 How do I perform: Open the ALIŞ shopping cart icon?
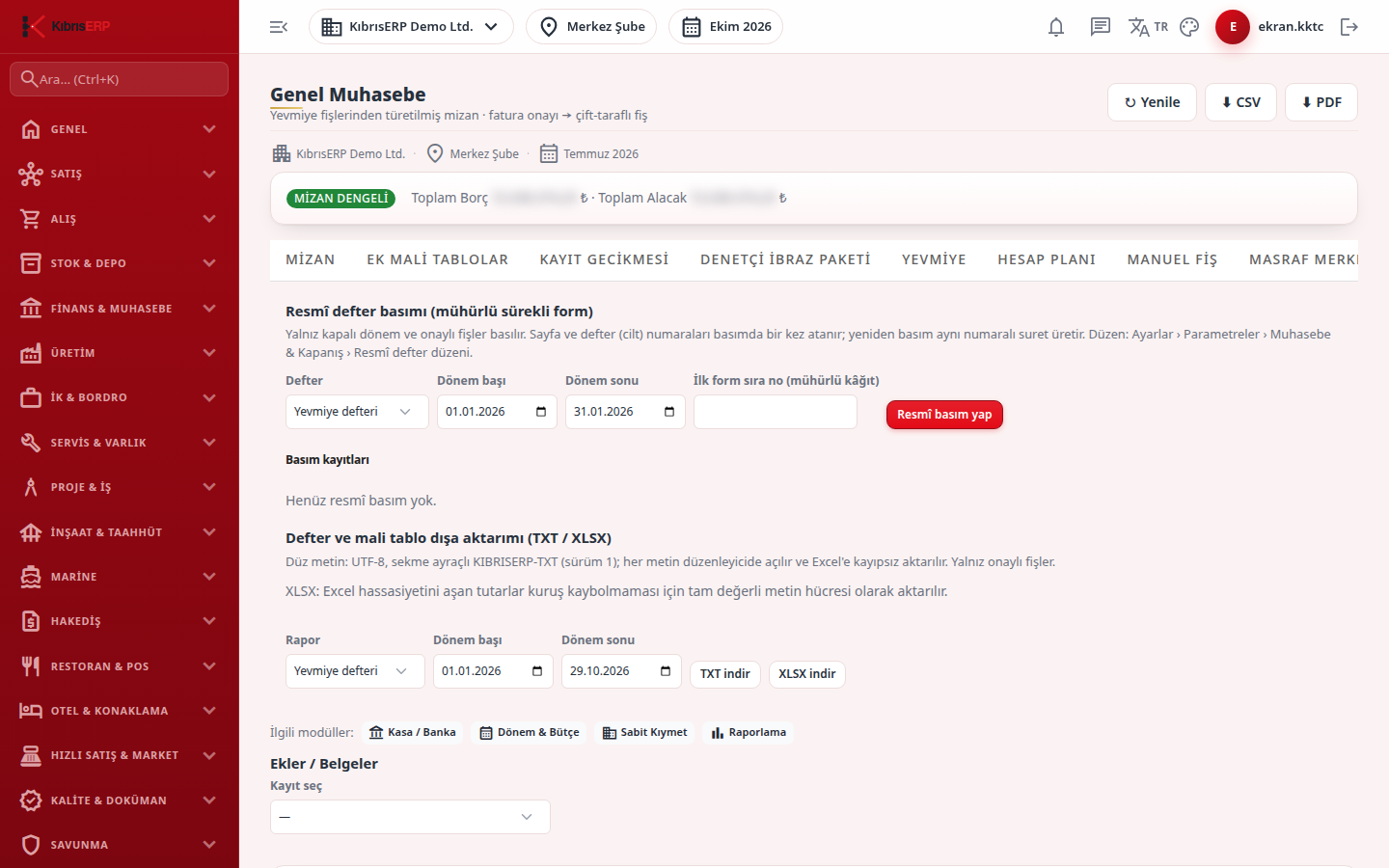click(x=31, y=219)
